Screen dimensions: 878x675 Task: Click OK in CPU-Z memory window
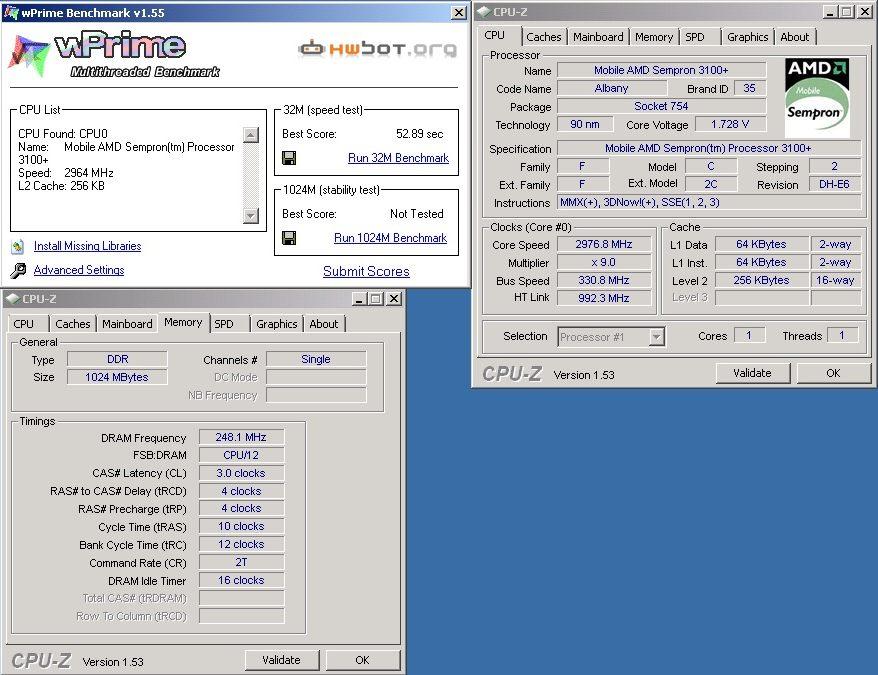362,660
